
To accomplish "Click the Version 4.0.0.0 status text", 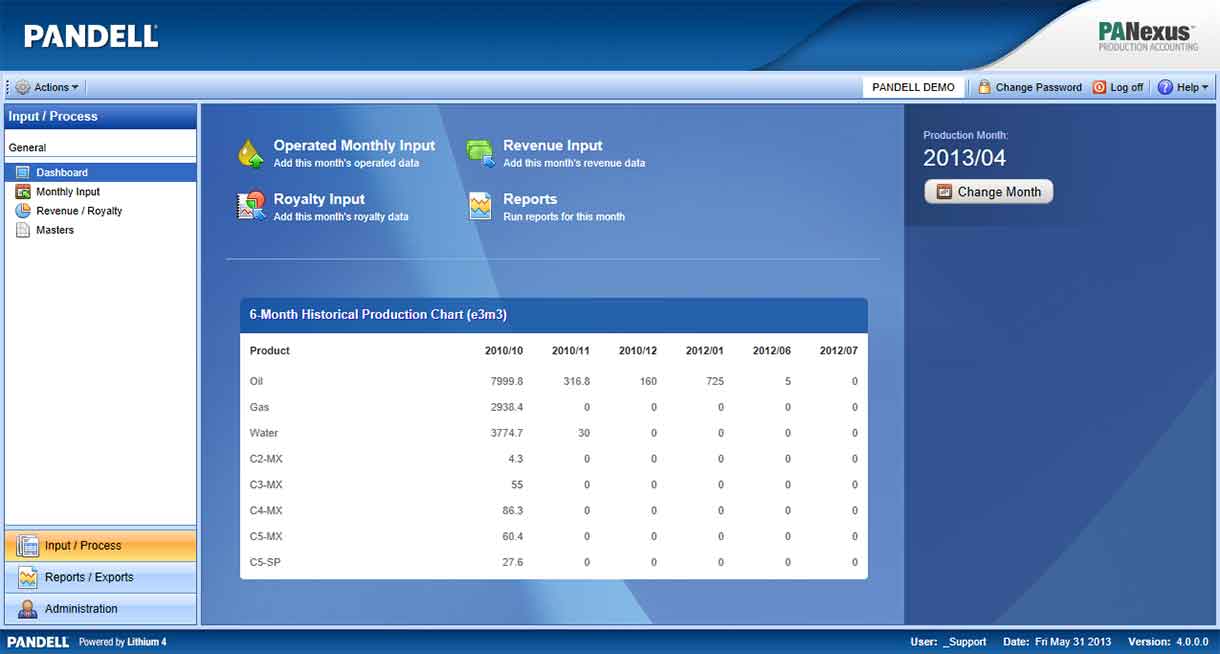I will [x=1168, y=642].
